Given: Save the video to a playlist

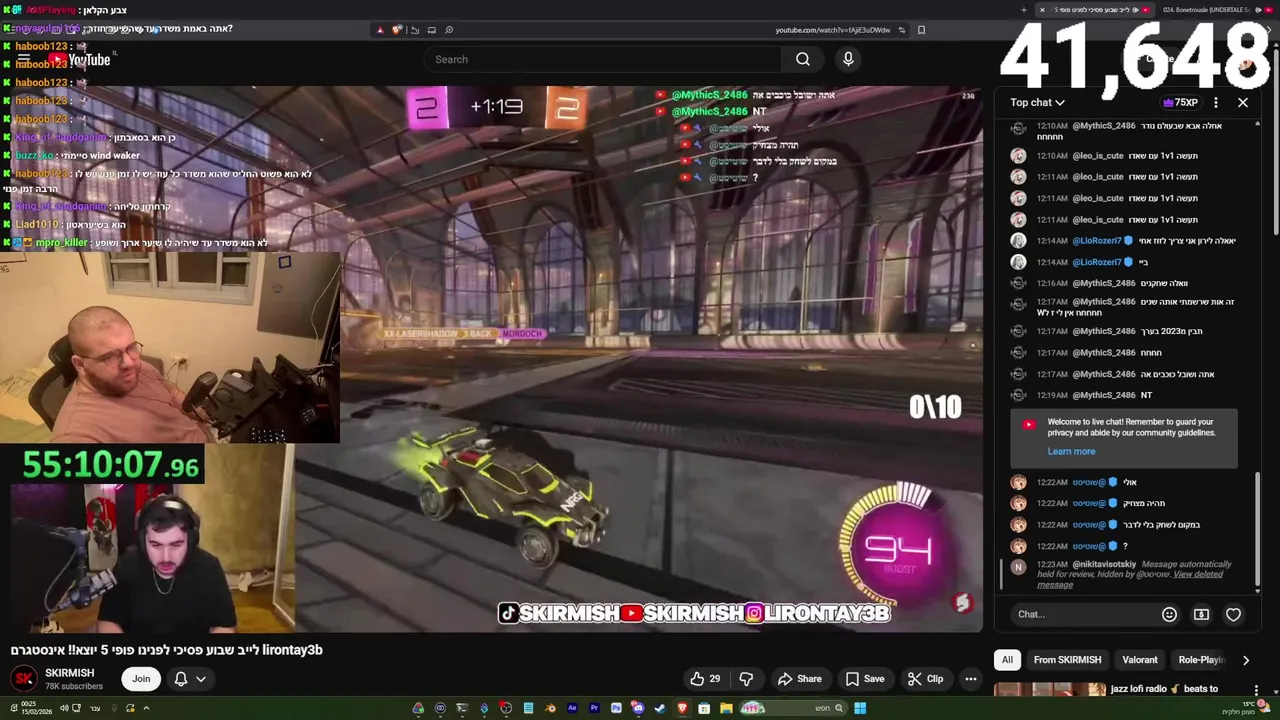Looking at the screenshot, I should 864,679.
